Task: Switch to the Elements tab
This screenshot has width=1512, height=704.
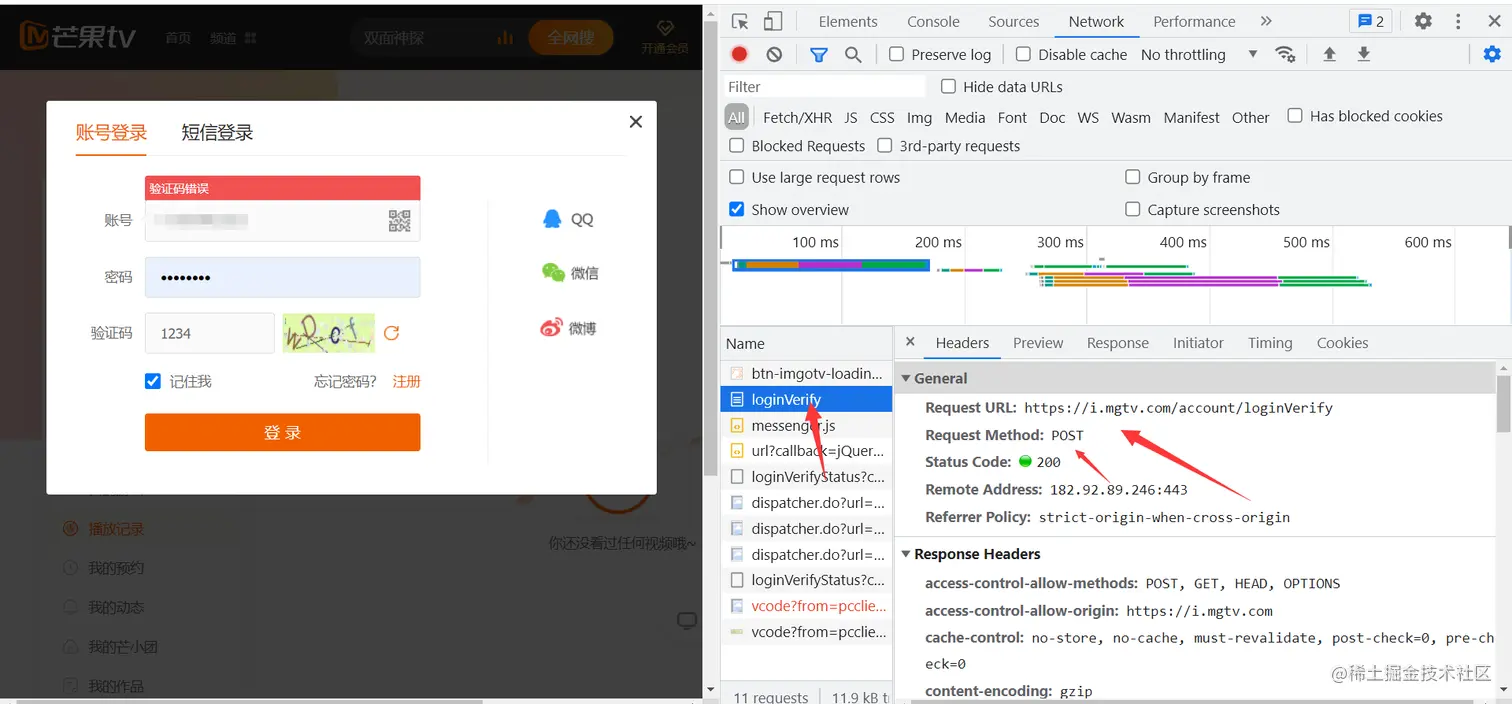Action: (x=848, y=21)
